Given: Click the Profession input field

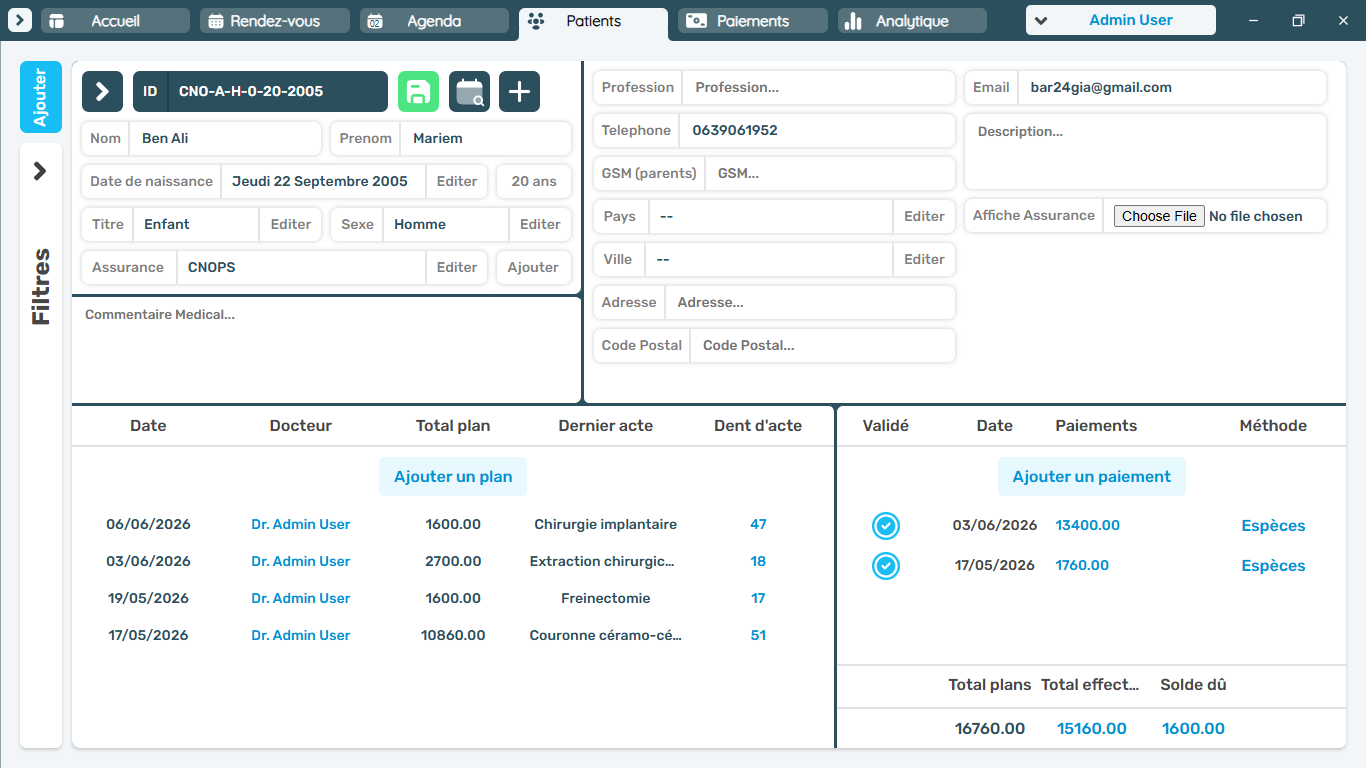Looking at the screenshot, I should [x=818, y=87].
